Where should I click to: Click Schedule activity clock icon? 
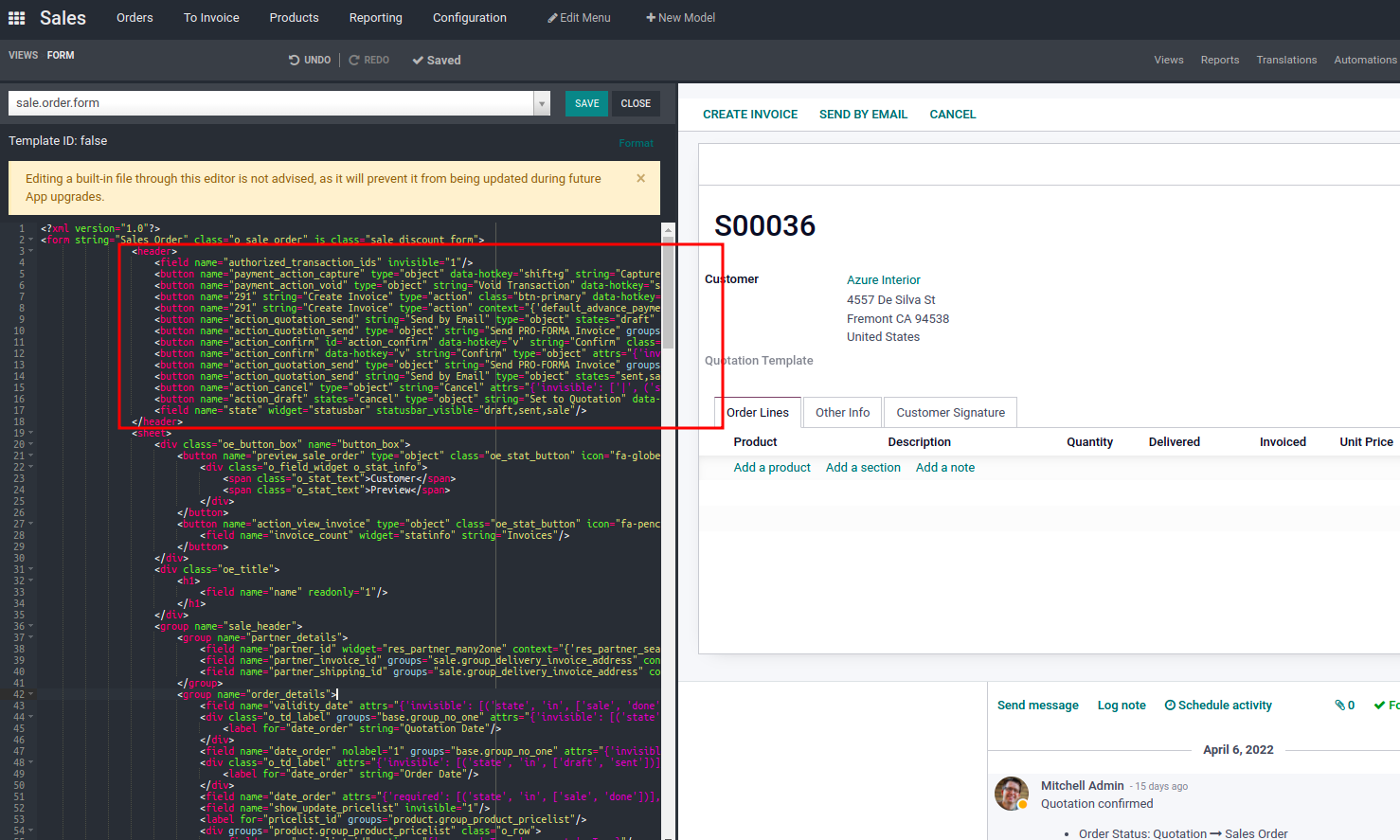1170,705
